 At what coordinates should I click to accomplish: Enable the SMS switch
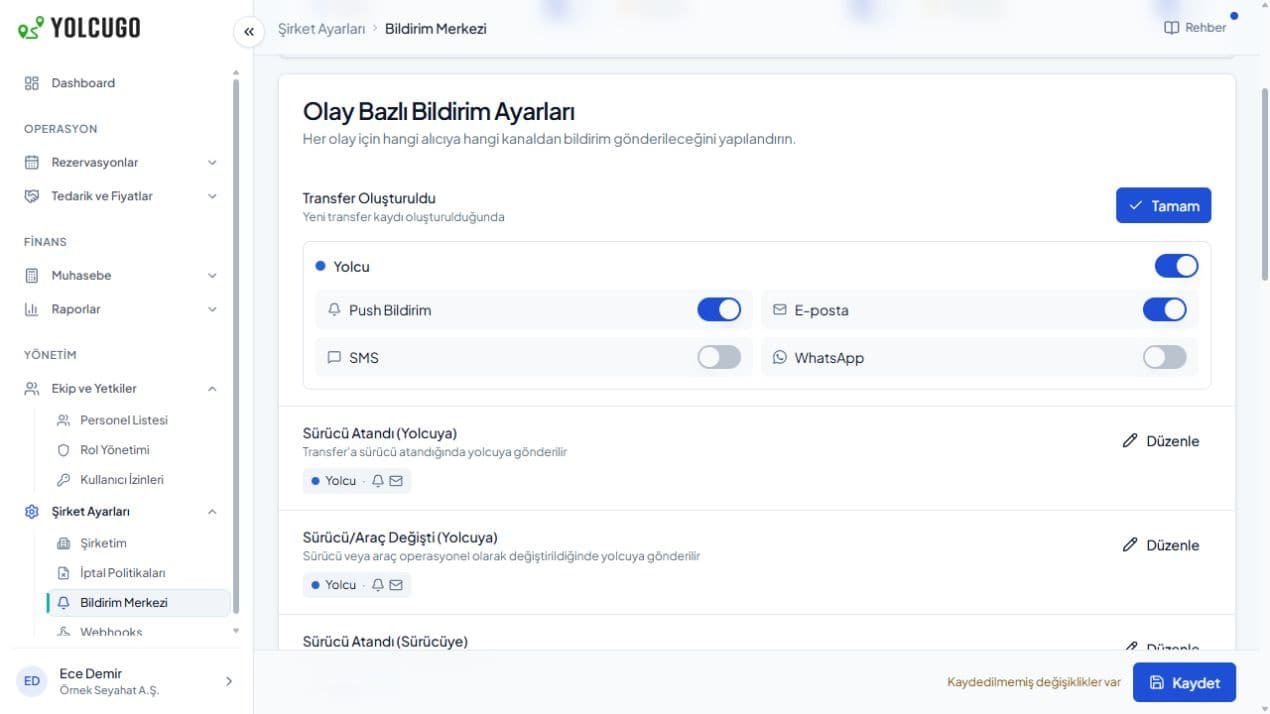[x=719, y=357]
